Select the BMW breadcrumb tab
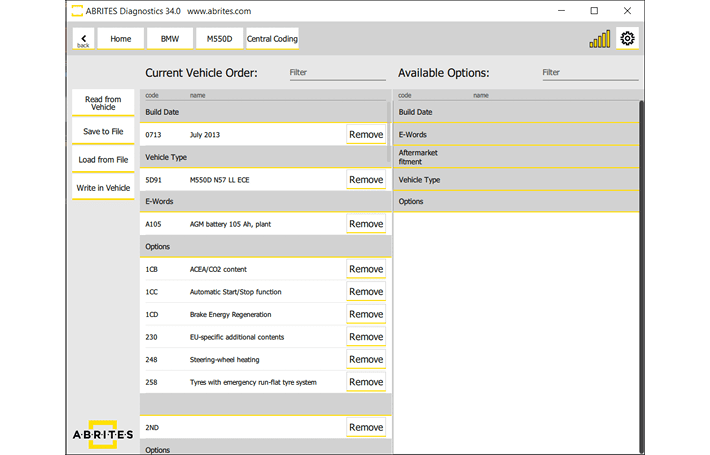This screenshot has height=455, width=710. pos(169,39)
